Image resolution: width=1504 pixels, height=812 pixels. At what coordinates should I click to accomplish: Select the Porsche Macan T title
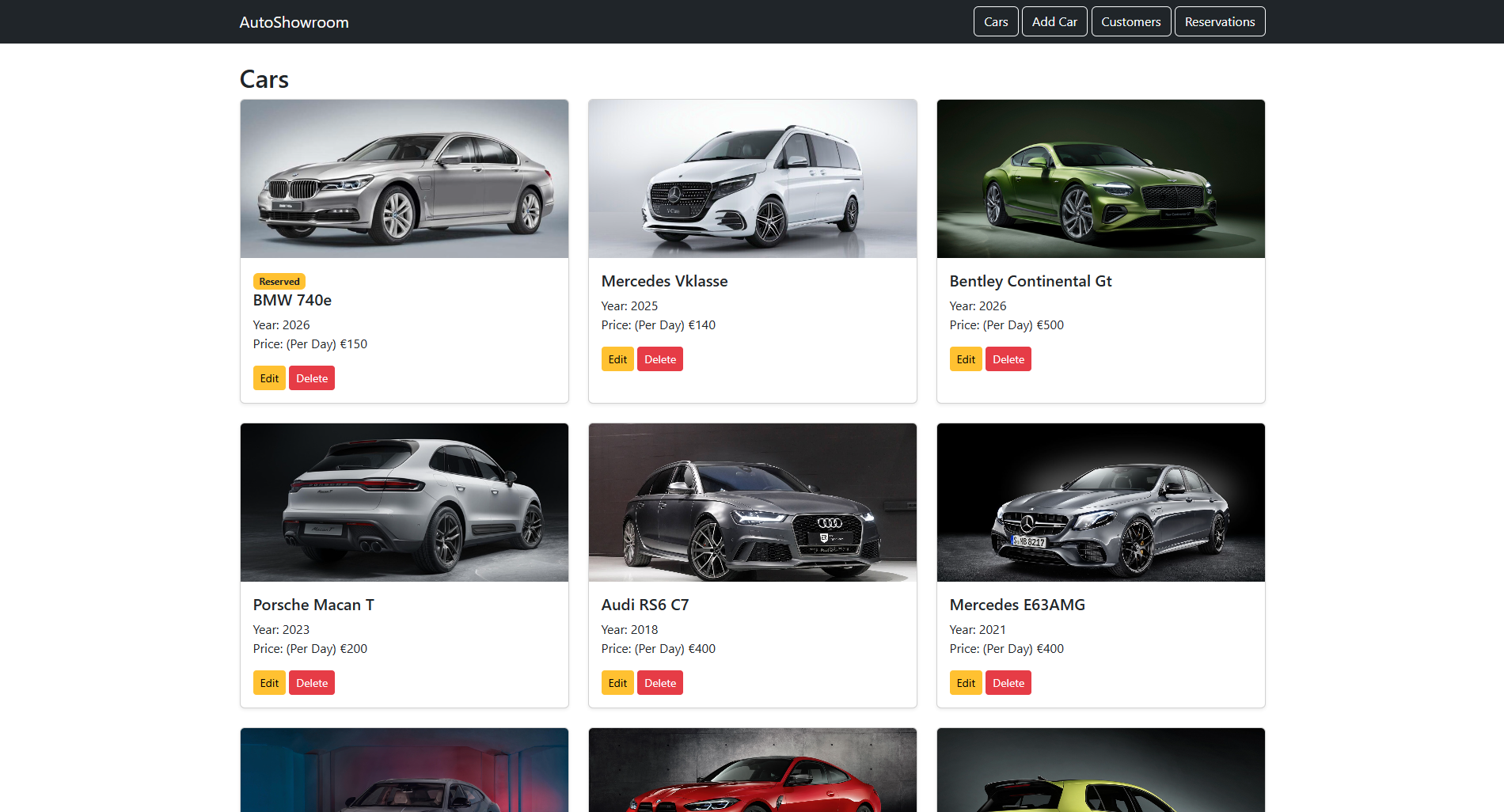click(313, 605)
